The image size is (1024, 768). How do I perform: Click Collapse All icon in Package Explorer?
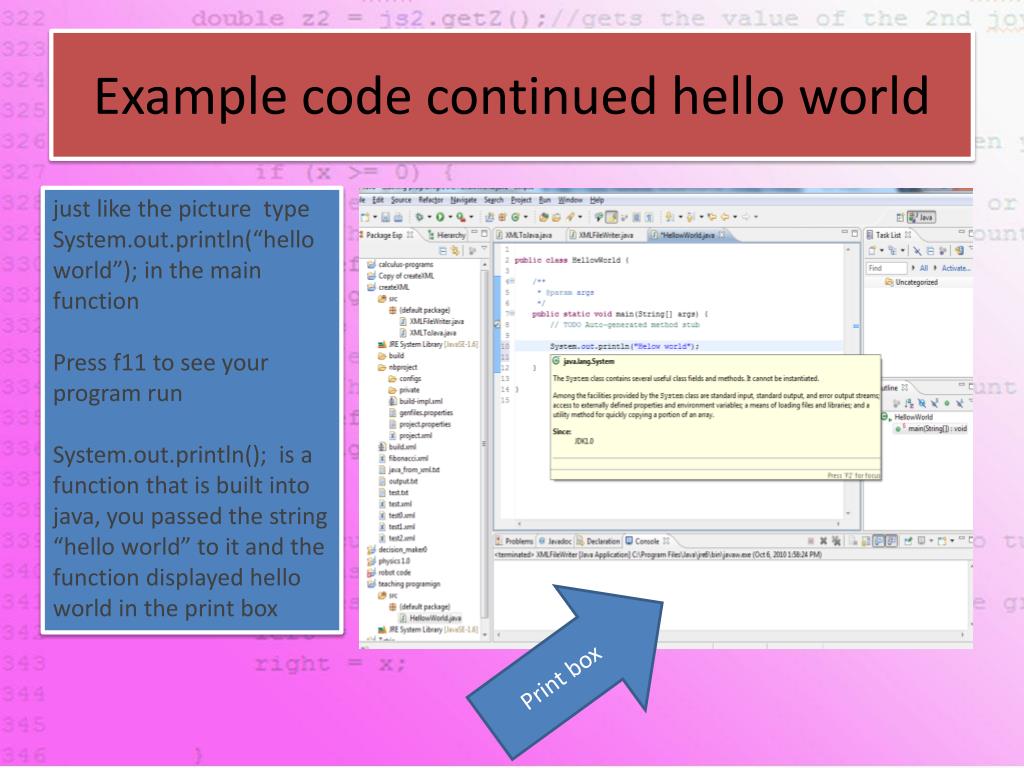443,250
